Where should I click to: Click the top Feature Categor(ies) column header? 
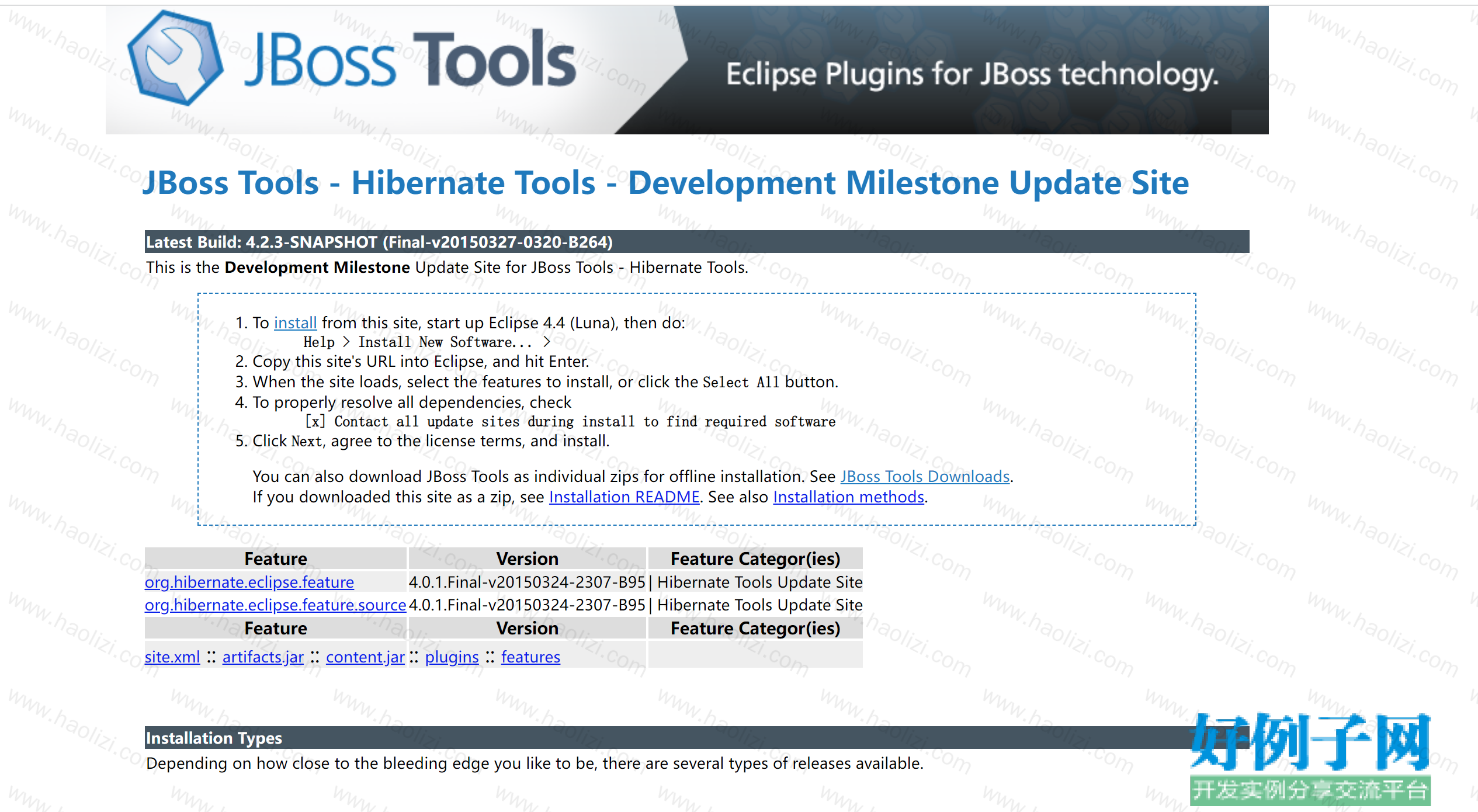coord(755,558)
